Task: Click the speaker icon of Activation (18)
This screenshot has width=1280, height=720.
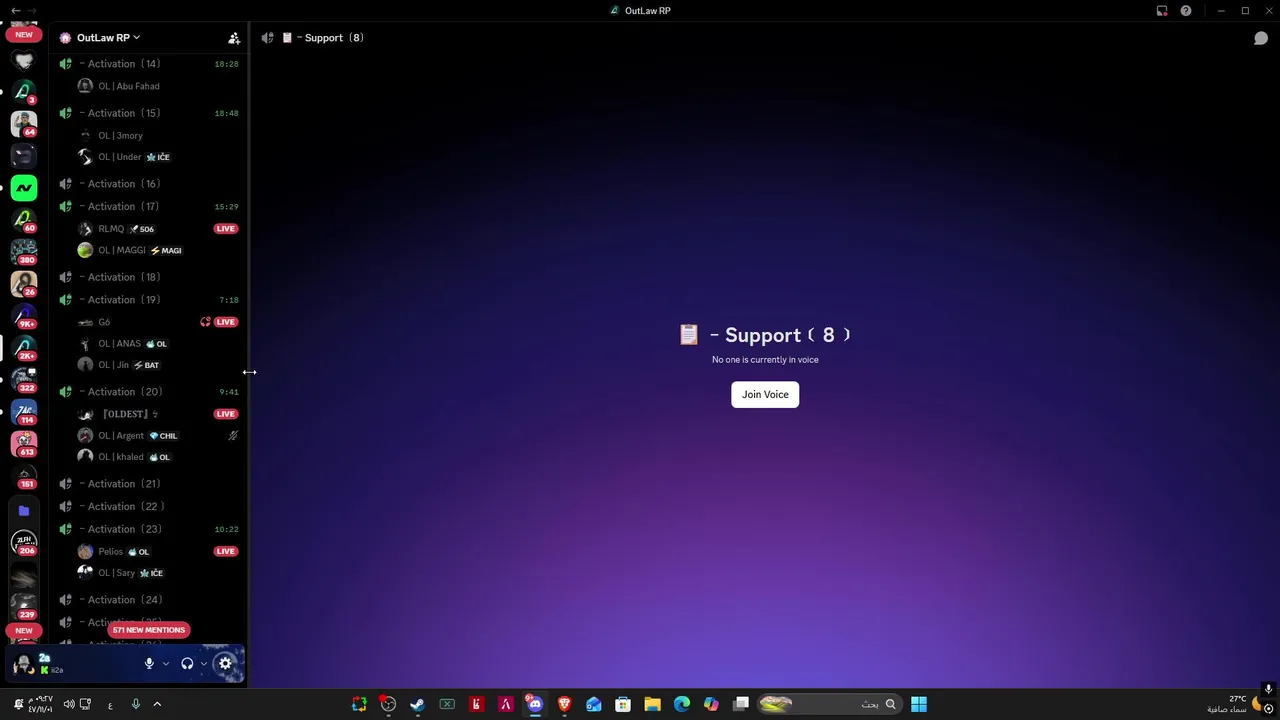Action: click(65, 277)
